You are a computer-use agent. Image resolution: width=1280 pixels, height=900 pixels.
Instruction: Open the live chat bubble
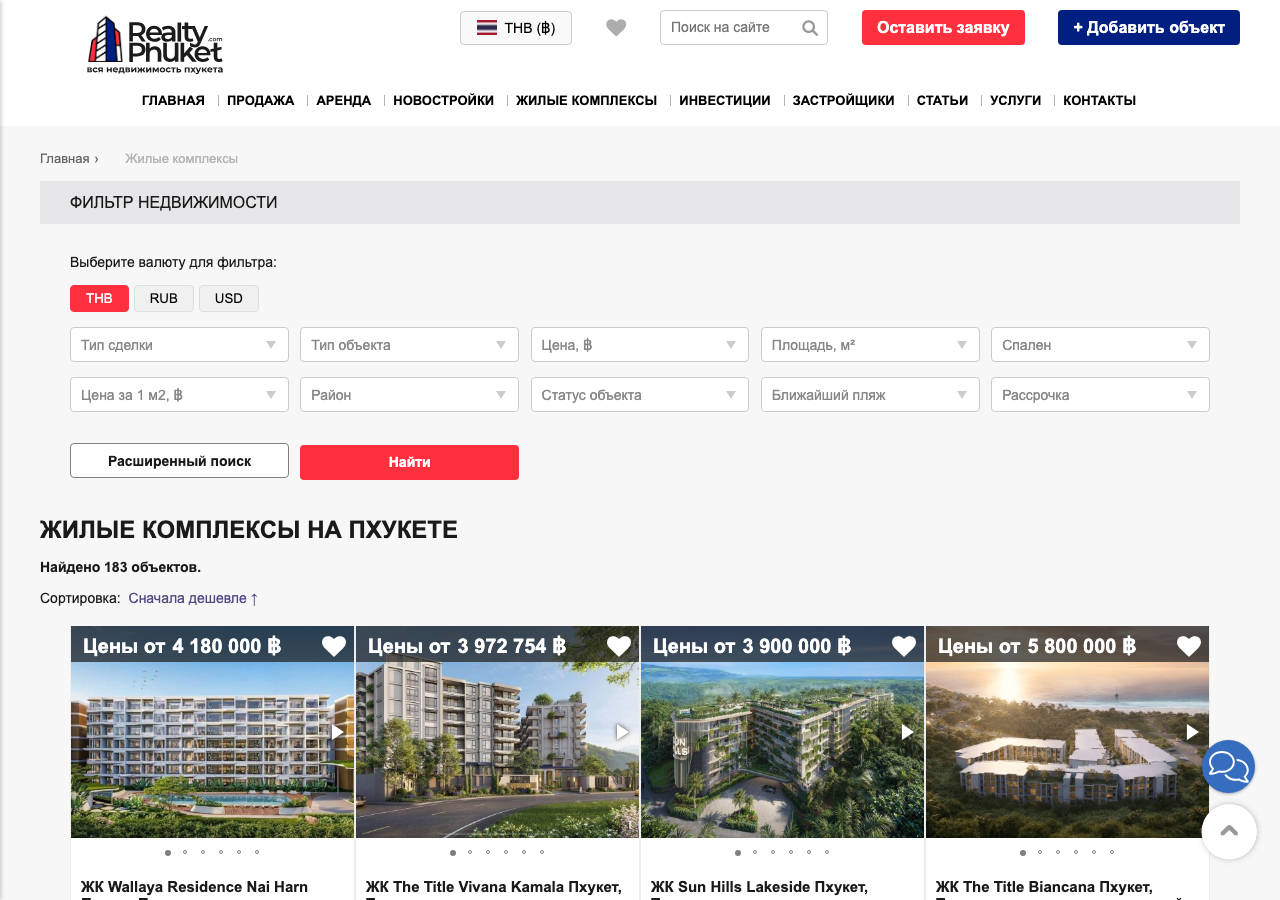[1228, 767]
